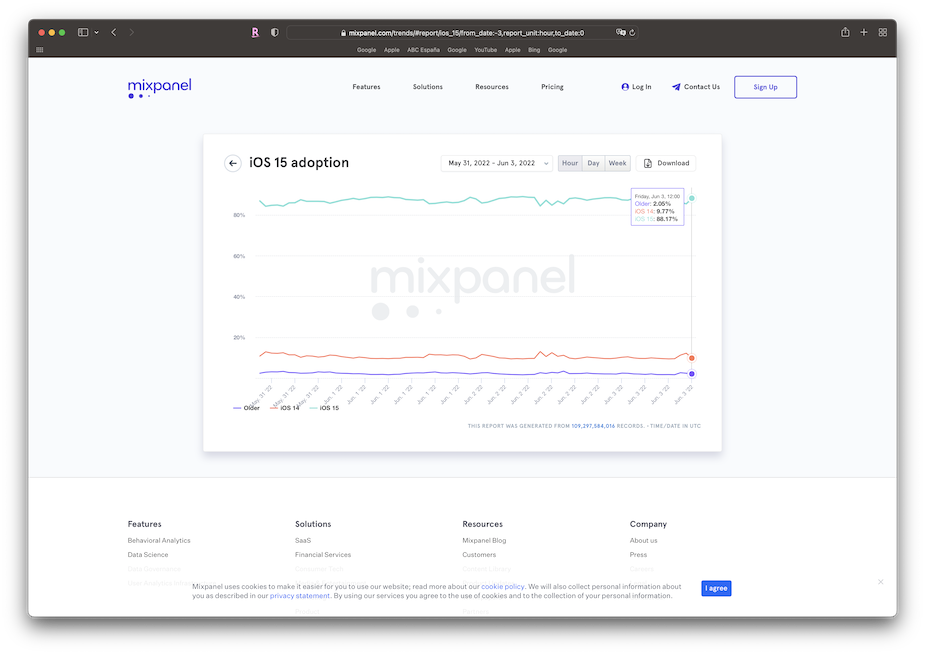Click the Older purple data point marker
The width and height of the screenshot is (925, 654).
tap(692, 374)
